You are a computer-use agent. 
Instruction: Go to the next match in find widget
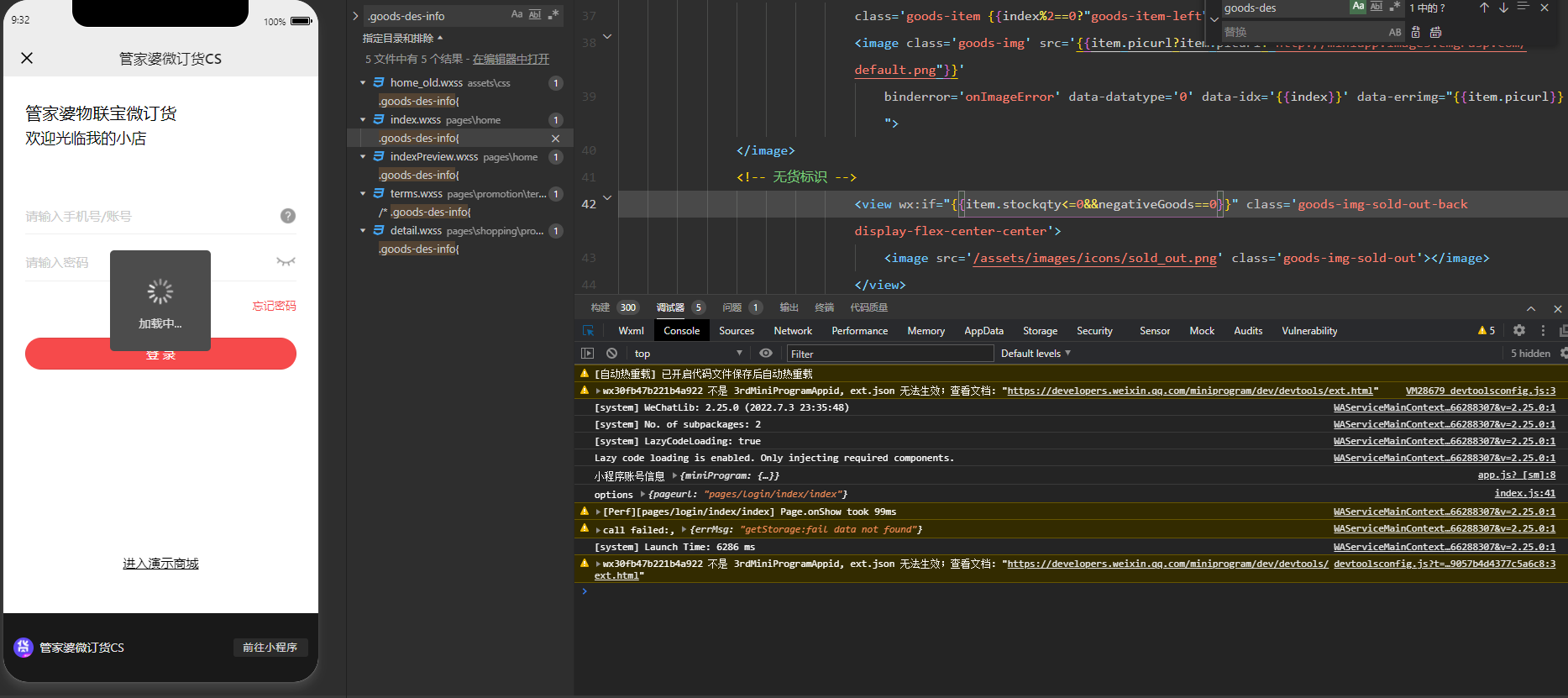point(1503,8)
